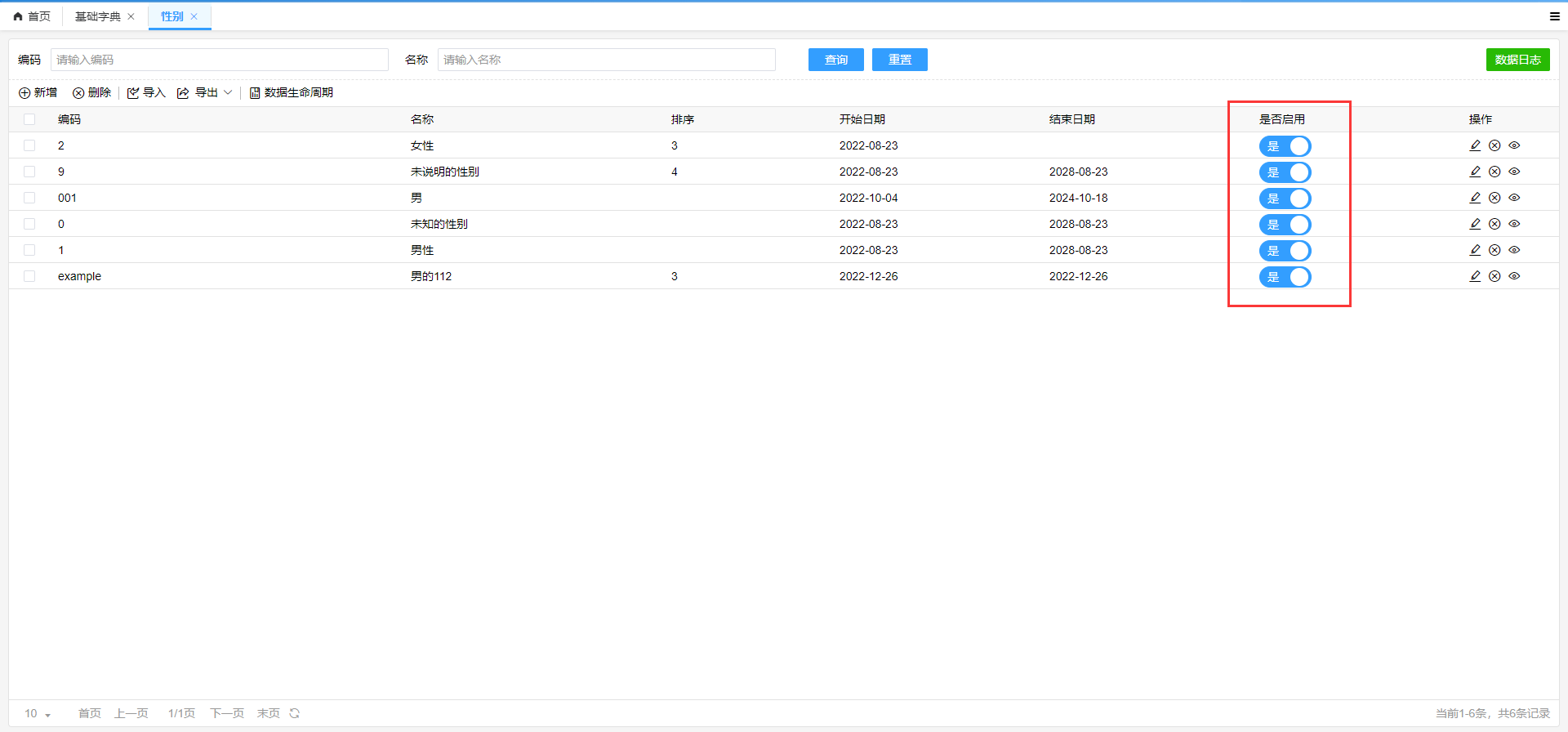Open the page size dropdown showing 10
This screenshot has width=1568, height=732.
[x=38, y=713]
